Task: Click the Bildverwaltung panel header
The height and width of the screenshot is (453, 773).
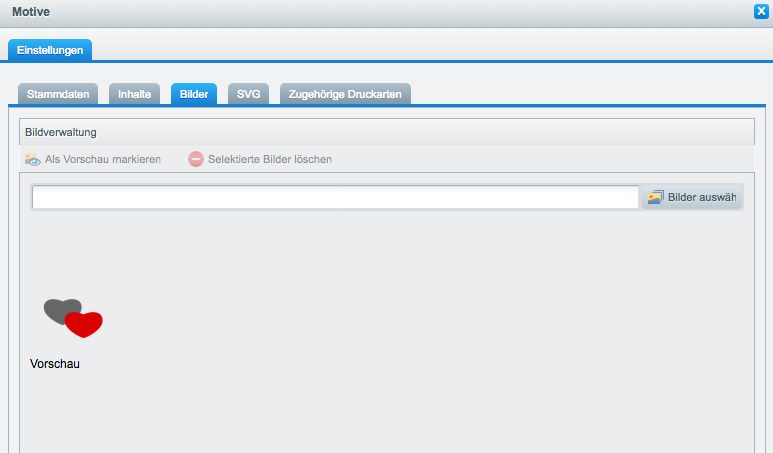Action: tap(60, 131)
